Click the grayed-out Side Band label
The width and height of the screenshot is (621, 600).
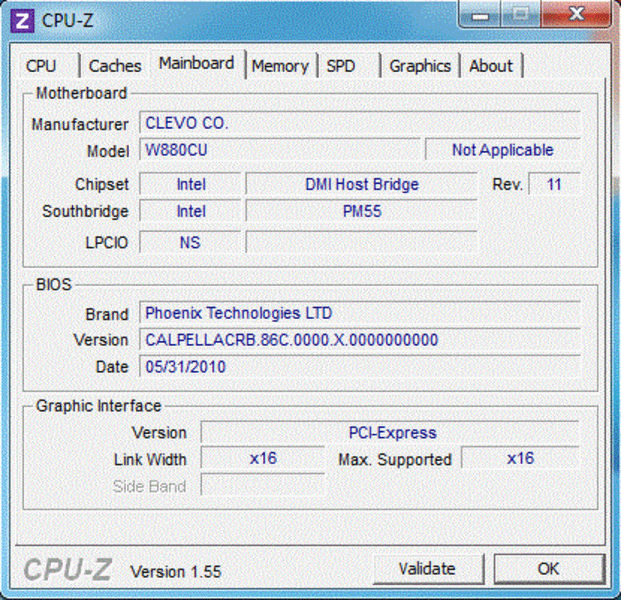coord(149,486)
